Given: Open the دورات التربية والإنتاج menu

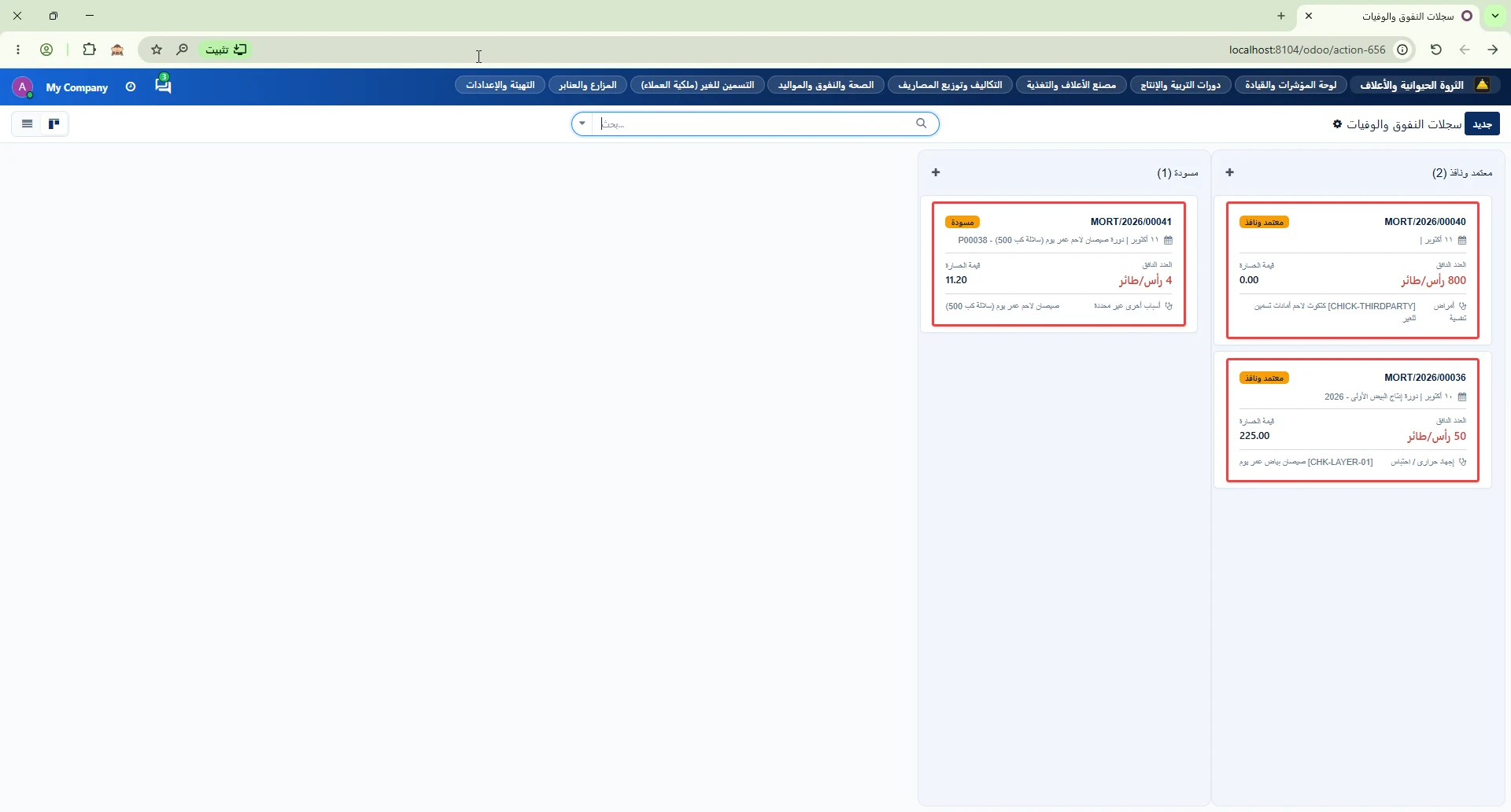Looking at the screenshot, I should (1180, 85).
